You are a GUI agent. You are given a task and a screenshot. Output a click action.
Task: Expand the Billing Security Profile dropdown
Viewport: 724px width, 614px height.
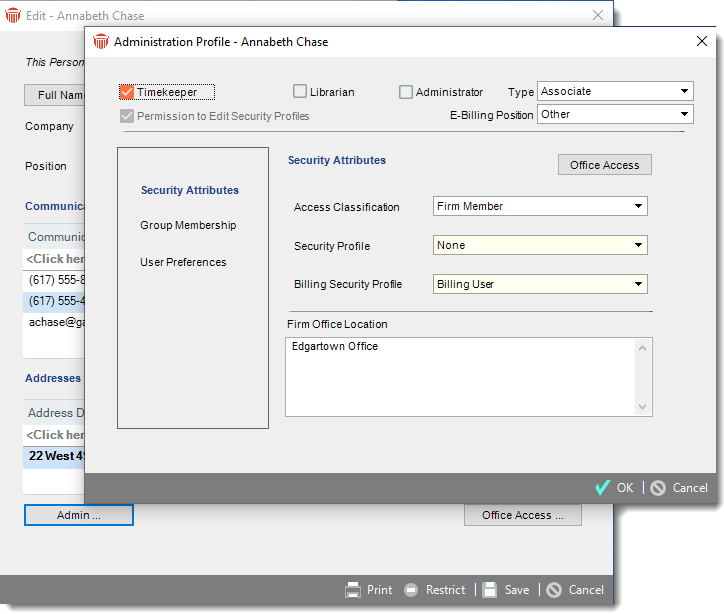(540, 284)
